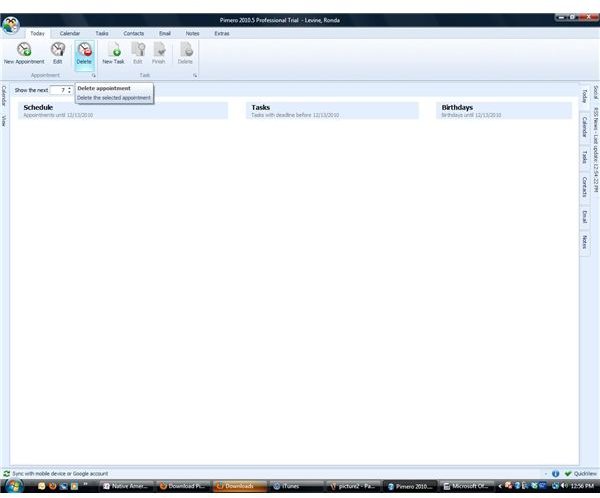This screenshot has width=600, height=498.
Task: Click the Show the next number field
Action: point(59,90)
